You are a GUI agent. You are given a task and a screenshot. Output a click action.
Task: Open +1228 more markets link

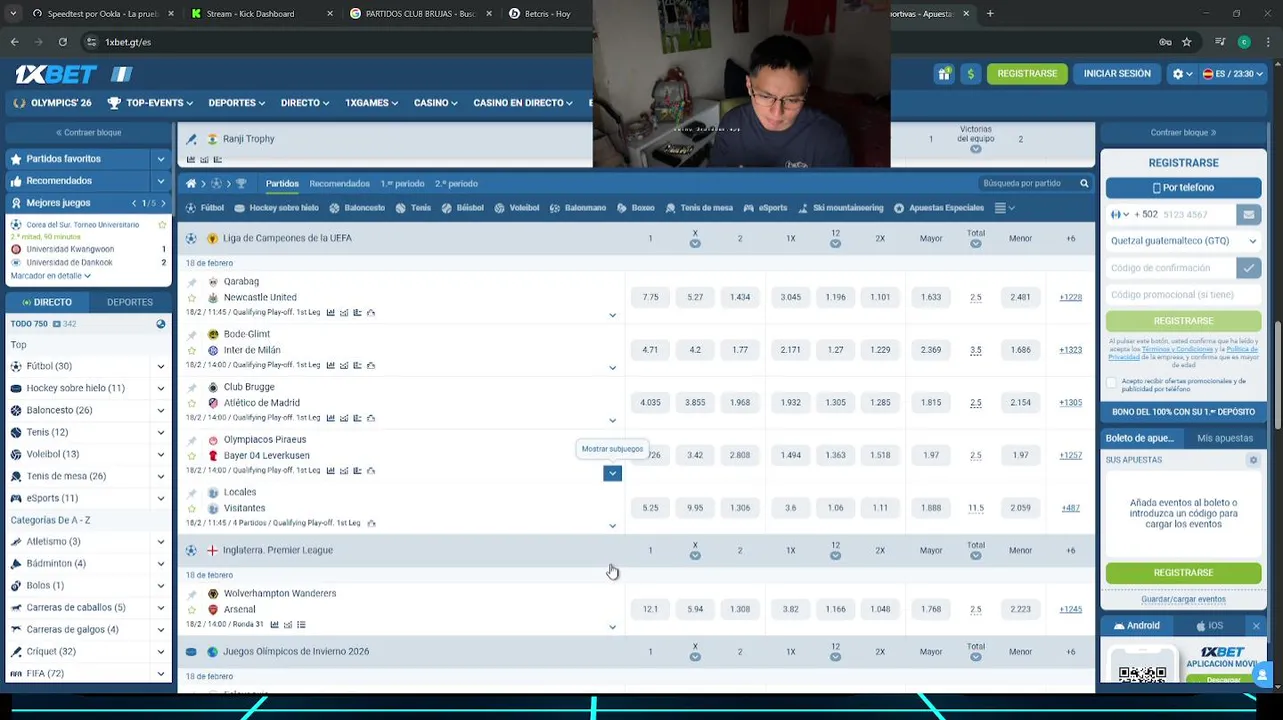(x=1070, y=297)
